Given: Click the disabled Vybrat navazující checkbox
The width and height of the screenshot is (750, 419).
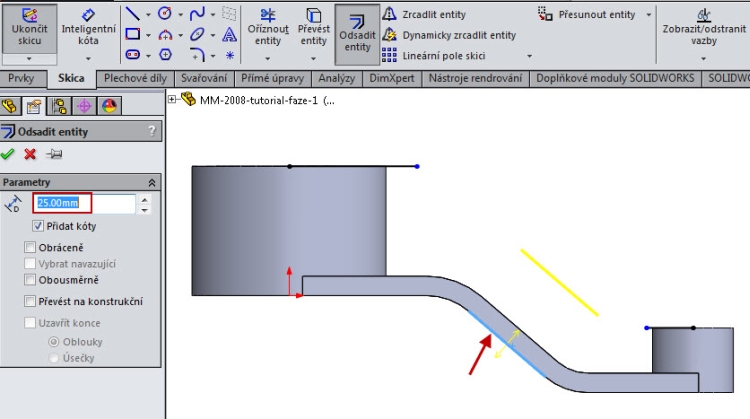Looking at the screenshot, I should (x=30, y=264).
